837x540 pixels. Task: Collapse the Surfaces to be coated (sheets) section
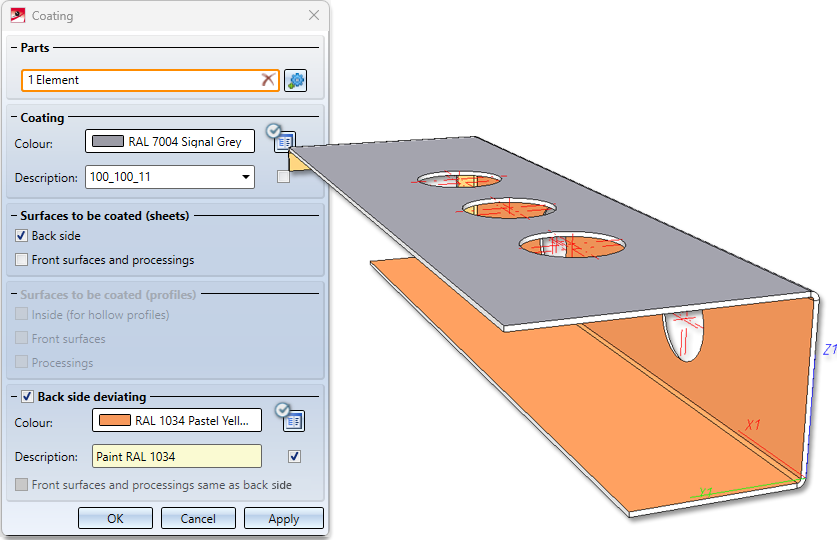tap(14, 216)
